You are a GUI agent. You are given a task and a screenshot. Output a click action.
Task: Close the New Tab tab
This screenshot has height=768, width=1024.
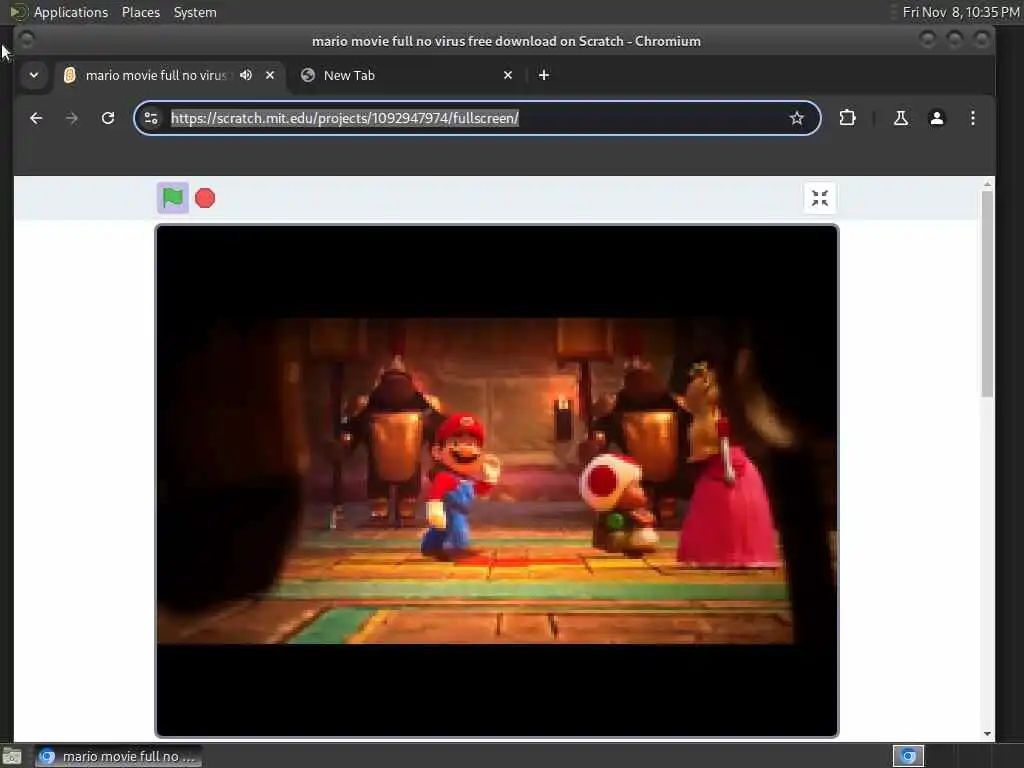click(x=508, y=75)
